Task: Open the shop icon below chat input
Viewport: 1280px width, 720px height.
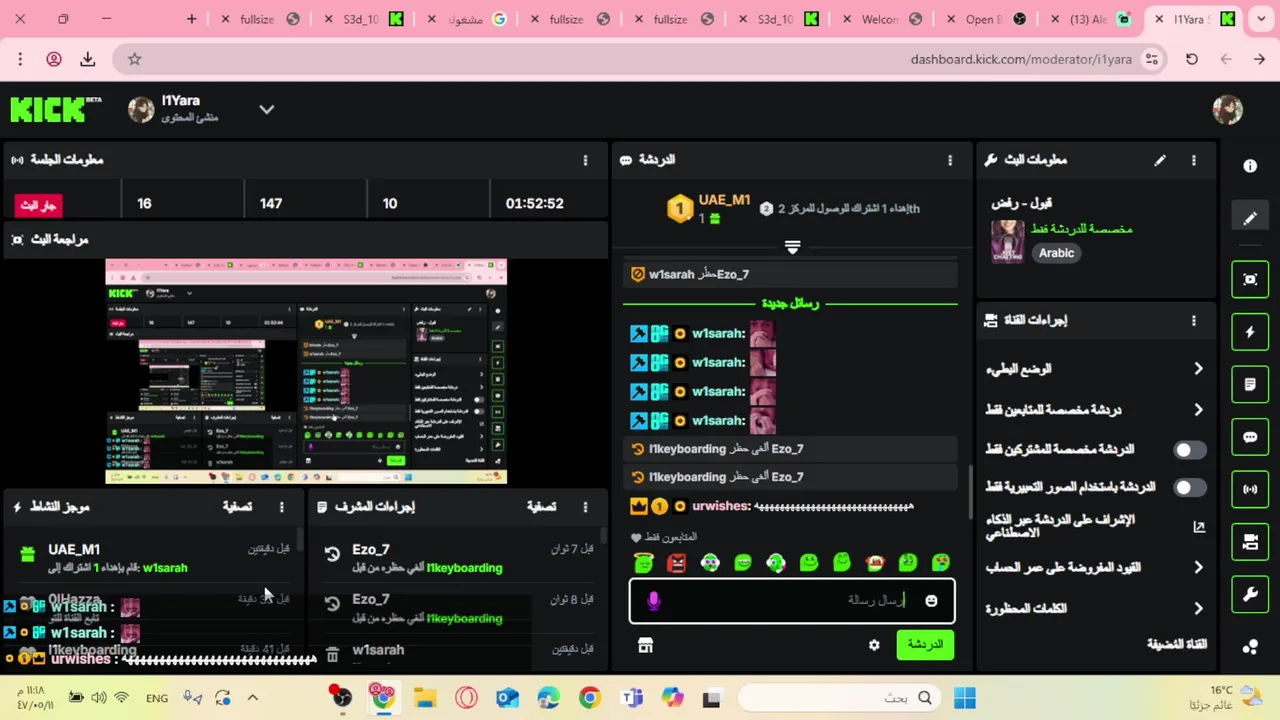Action: (645, 646)
